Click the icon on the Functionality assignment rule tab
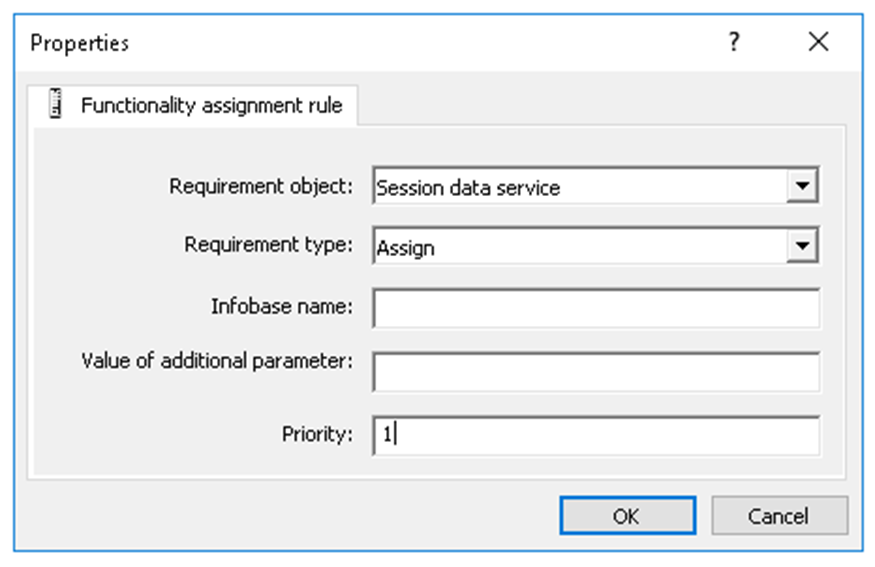Screen dimensions: 875x567 tap(57, 105)
